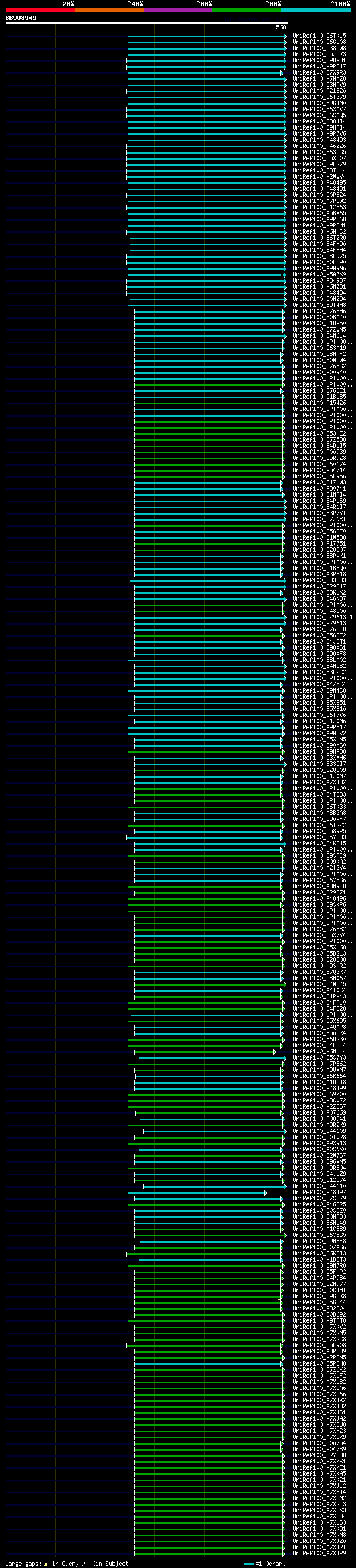The height and width of the screenshot is (1568, 356).
Task: Select hit UniRef100_B3TLL4
Action: pos(319,170)
